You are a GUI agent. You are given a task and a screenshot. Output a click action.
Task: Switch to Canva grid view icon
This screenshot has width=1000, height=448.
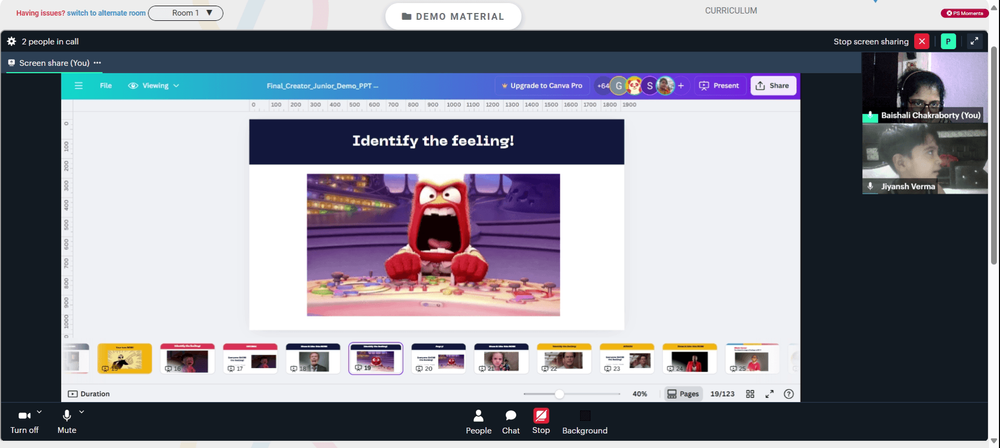[x=750, y=394]
